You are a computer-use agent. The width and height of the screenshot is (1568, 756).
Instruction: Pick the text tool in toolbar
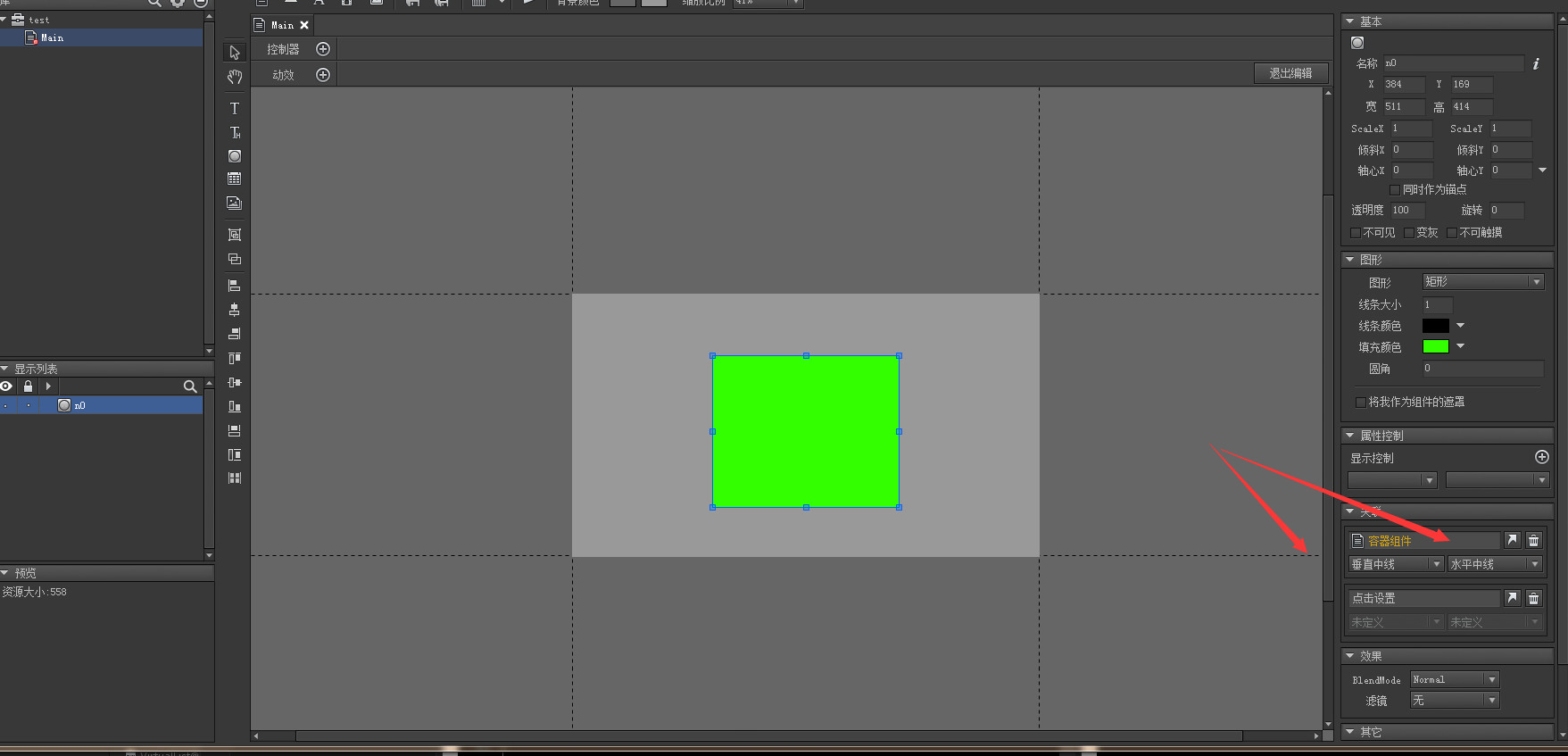click(235, 108)
